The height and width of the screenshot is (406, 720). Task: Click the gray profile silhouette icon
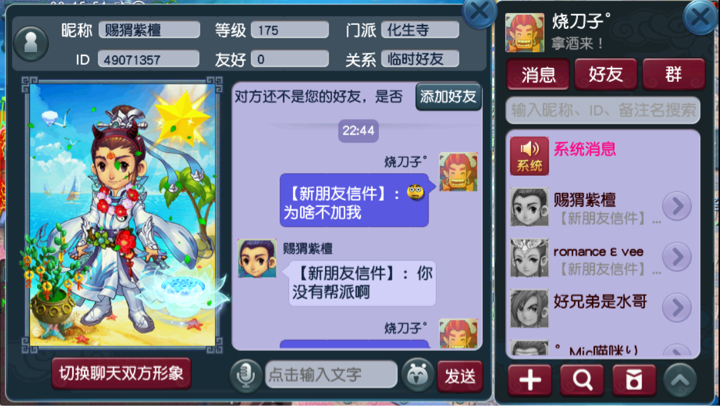31,44
